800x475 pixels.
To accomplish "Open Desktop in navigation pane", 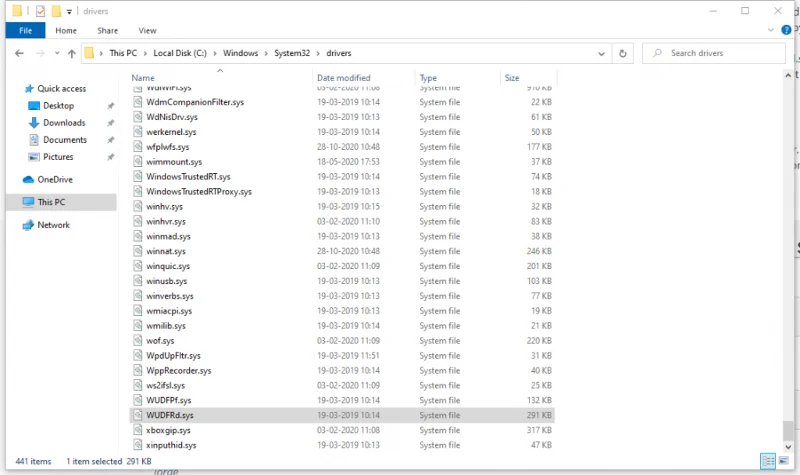I will pos(58,106).
